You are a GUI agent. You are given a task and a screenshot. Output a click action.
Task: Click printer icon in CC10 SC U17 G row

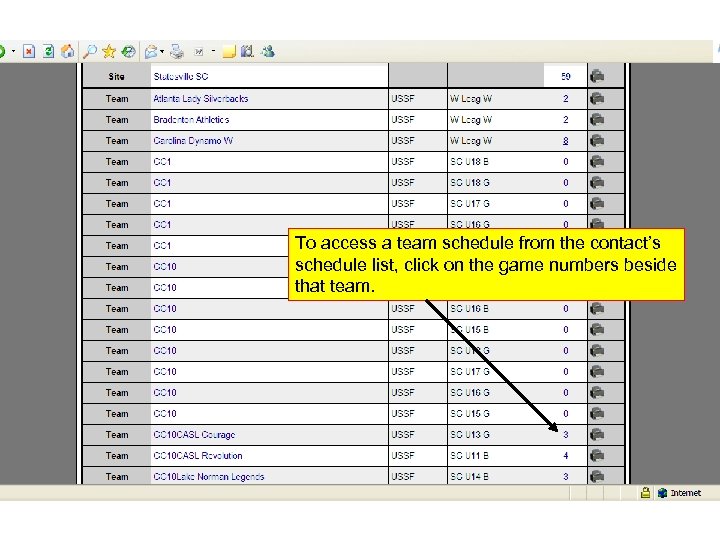tap(597, 371)
